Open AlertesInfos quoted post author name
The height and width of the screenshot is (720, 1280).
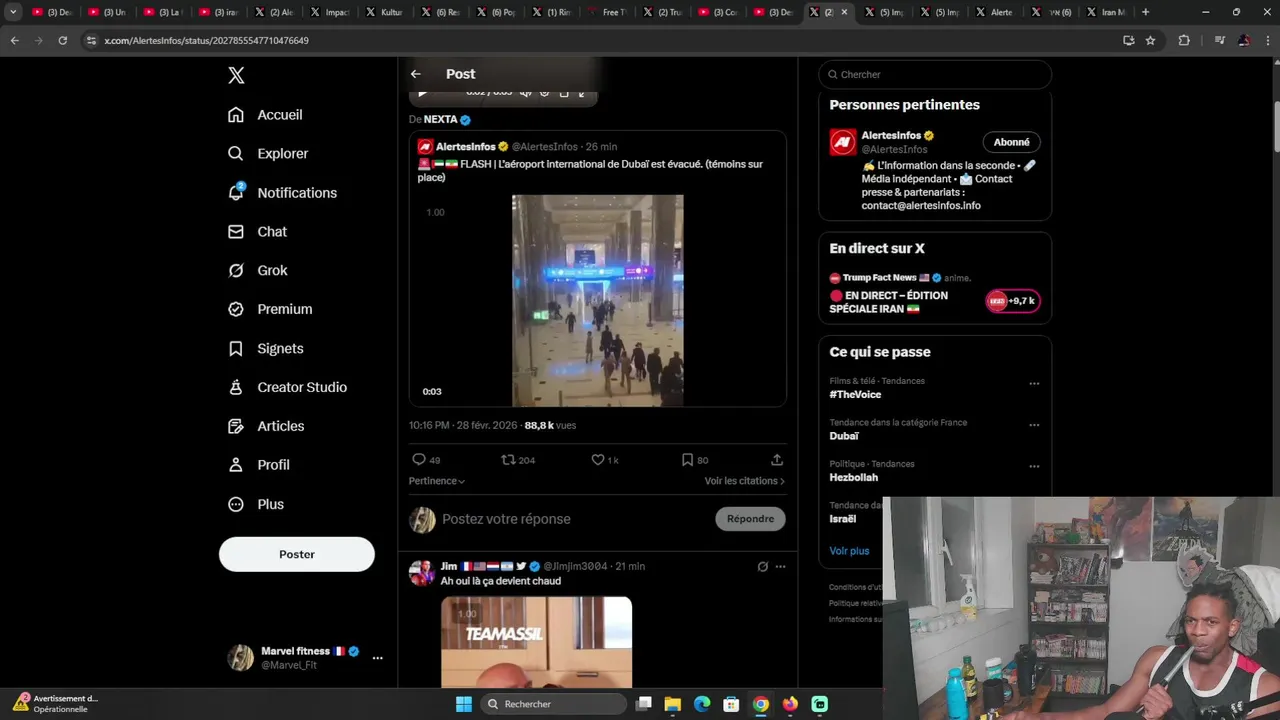[465, 147]
